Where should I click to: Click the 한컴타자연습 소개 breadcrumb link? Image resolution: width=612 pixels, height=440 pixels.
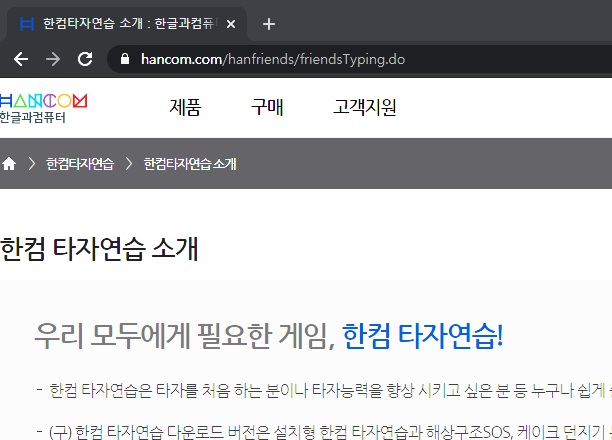pos(190,164)
